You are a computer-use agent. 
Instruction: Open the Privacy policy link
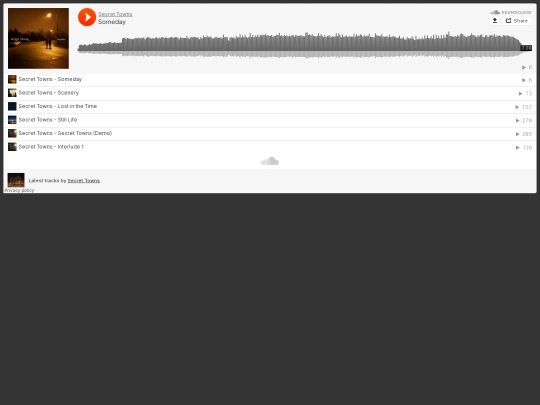[x=19, y=190]
